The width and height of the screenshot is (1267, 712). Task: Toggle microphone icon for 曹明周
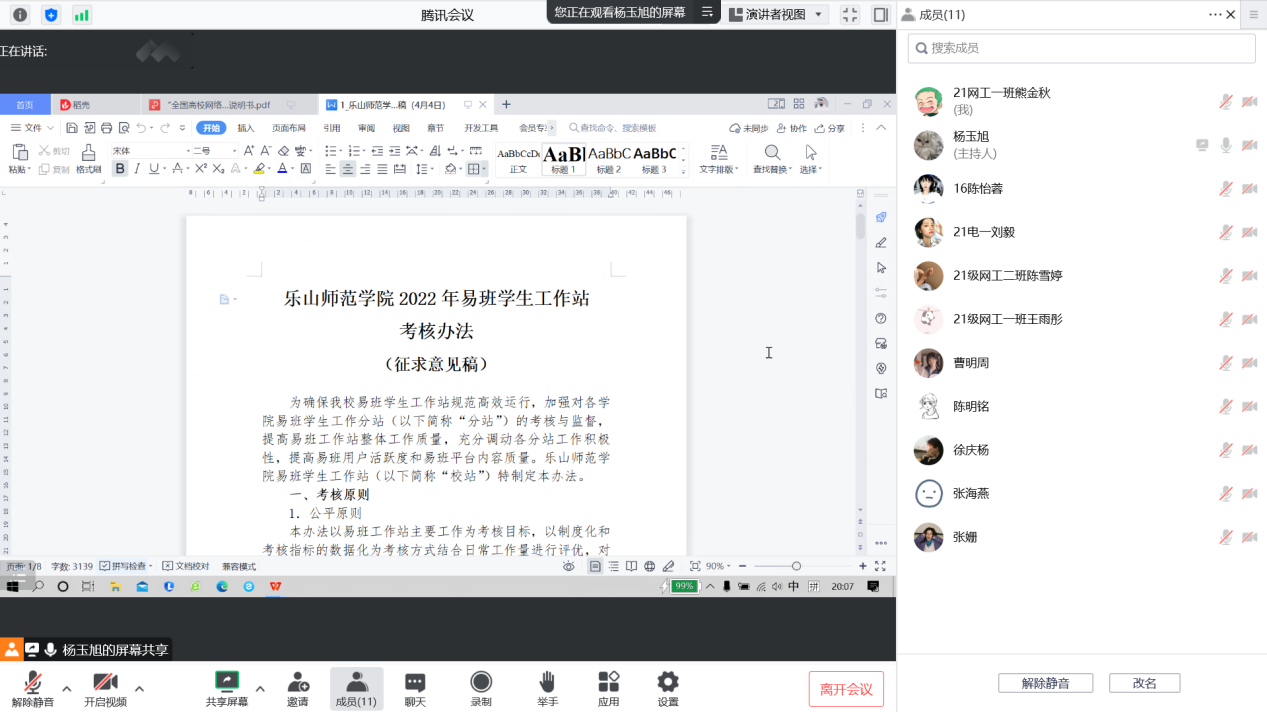click(x=1226, y=363)
